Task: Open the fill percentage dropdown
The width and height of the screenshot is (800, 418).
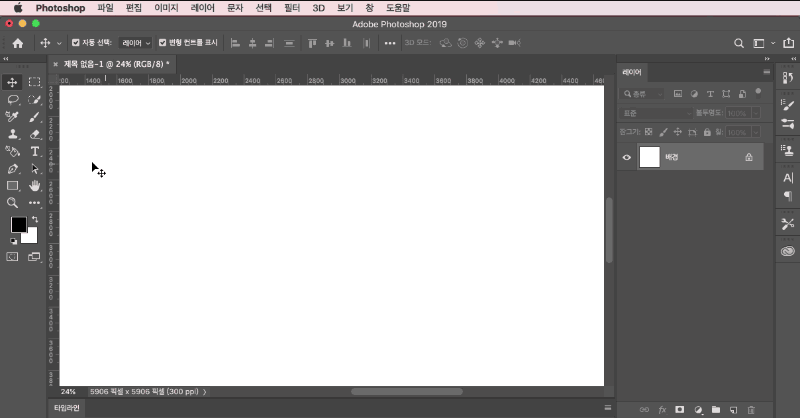Action: click(756, 132)
